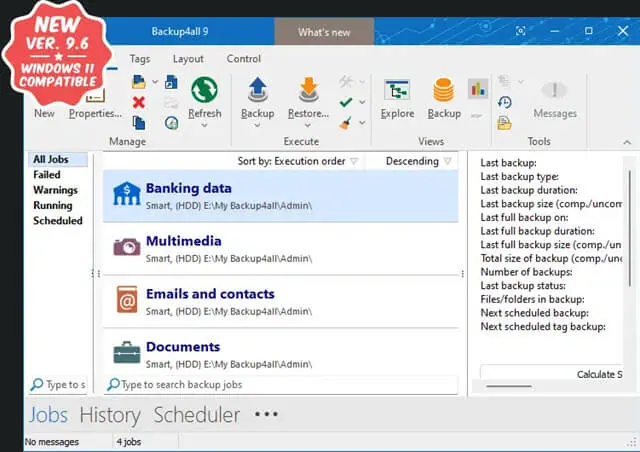Expand the Restore dropdown arrow
The width and height of the screenshot is (640, 452).
(x=308, y=125)
